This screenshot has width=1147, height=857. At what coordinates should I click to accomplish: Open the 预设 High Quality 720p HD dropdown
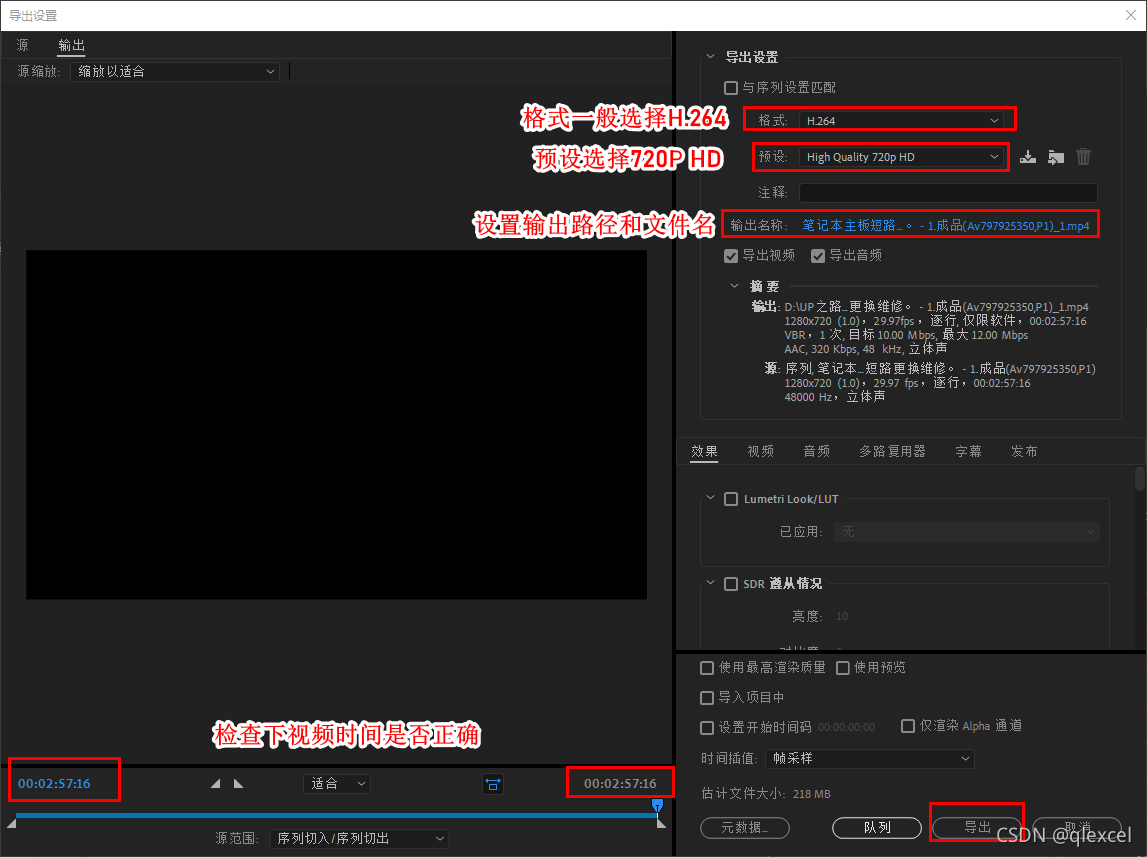pyautogui.click(x=901, y=156)
